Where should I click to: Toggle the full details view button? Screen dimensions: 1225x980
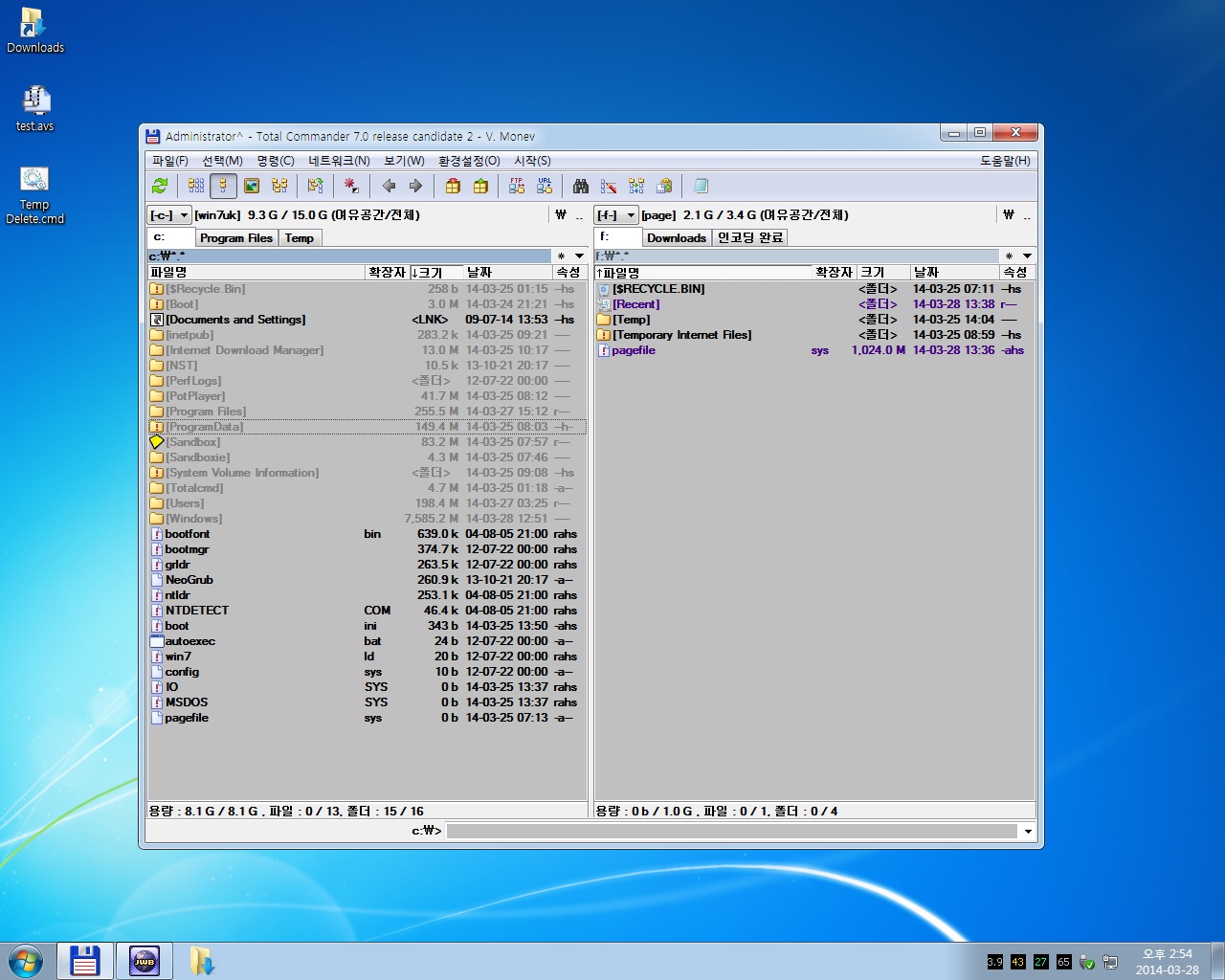(223, 186)
